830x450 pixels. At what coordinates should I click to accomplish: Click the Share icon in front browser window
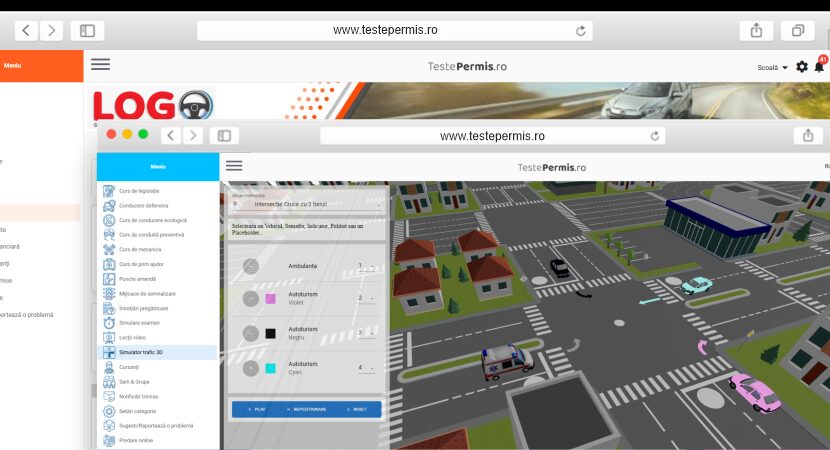click(808, 136)
